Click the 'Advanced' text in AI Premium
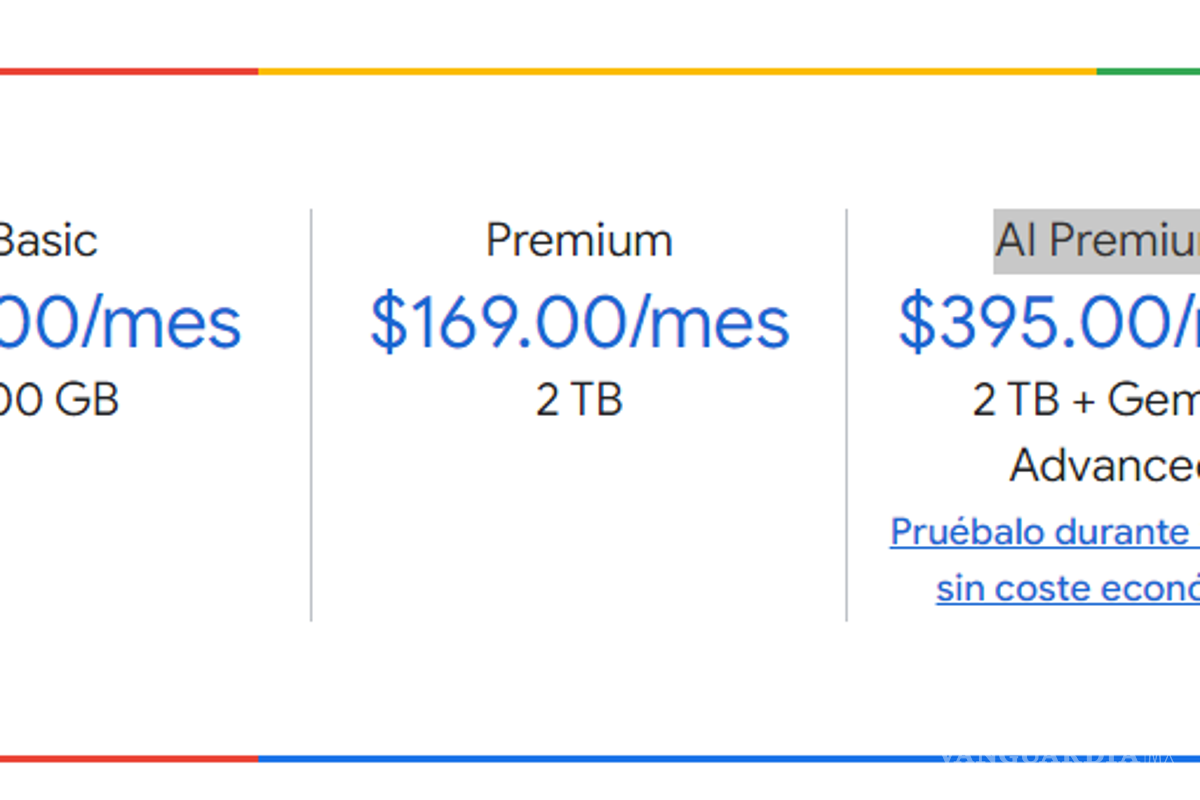Screen dimensions: 1200x800 point(1104,465)
